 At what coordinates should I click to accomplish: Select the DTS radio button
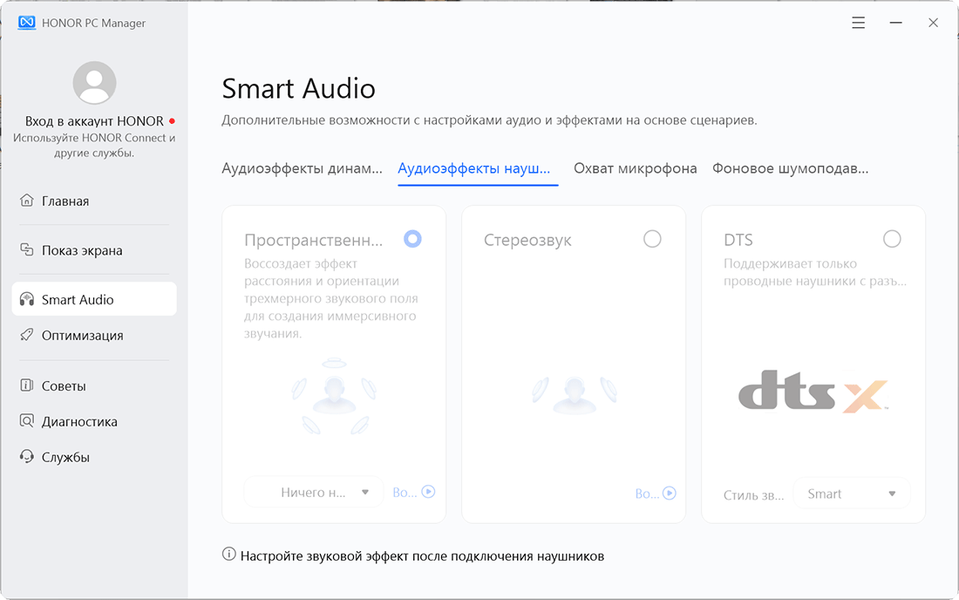(x=892, y=239)
